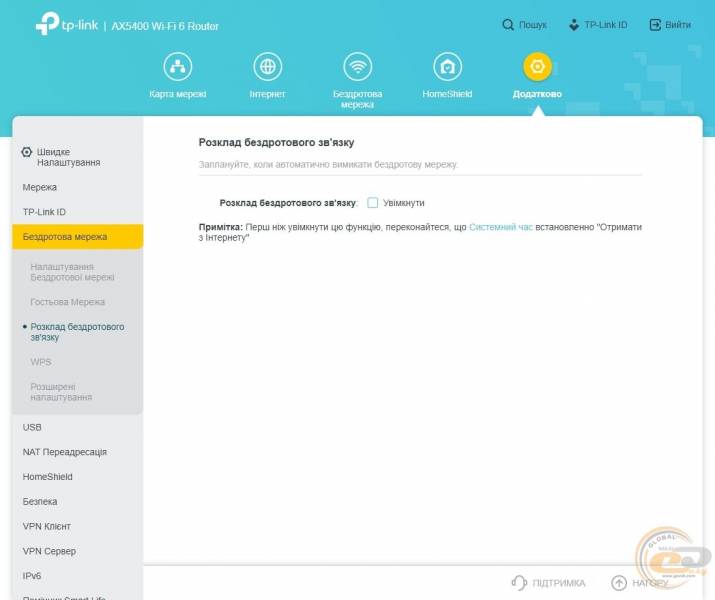Open TP-Link ID in the sidebar
The width and height of the screenshot is (715, 600).
[44, 212]
